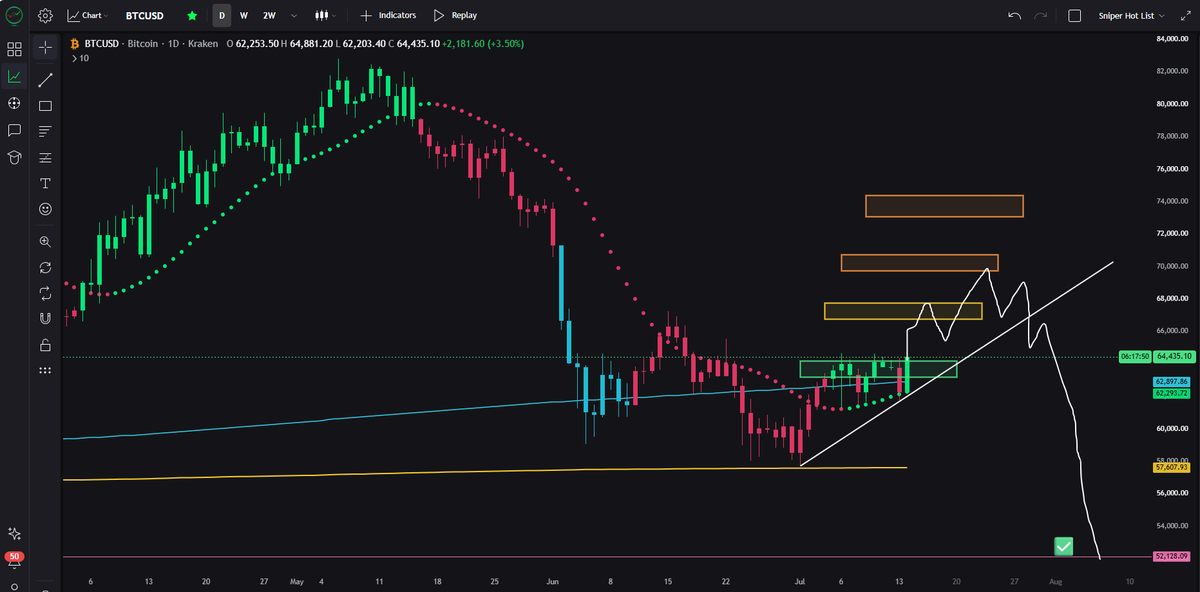
Task: Open the chat bubble icon in sidebar
Action: coord(14,130)
